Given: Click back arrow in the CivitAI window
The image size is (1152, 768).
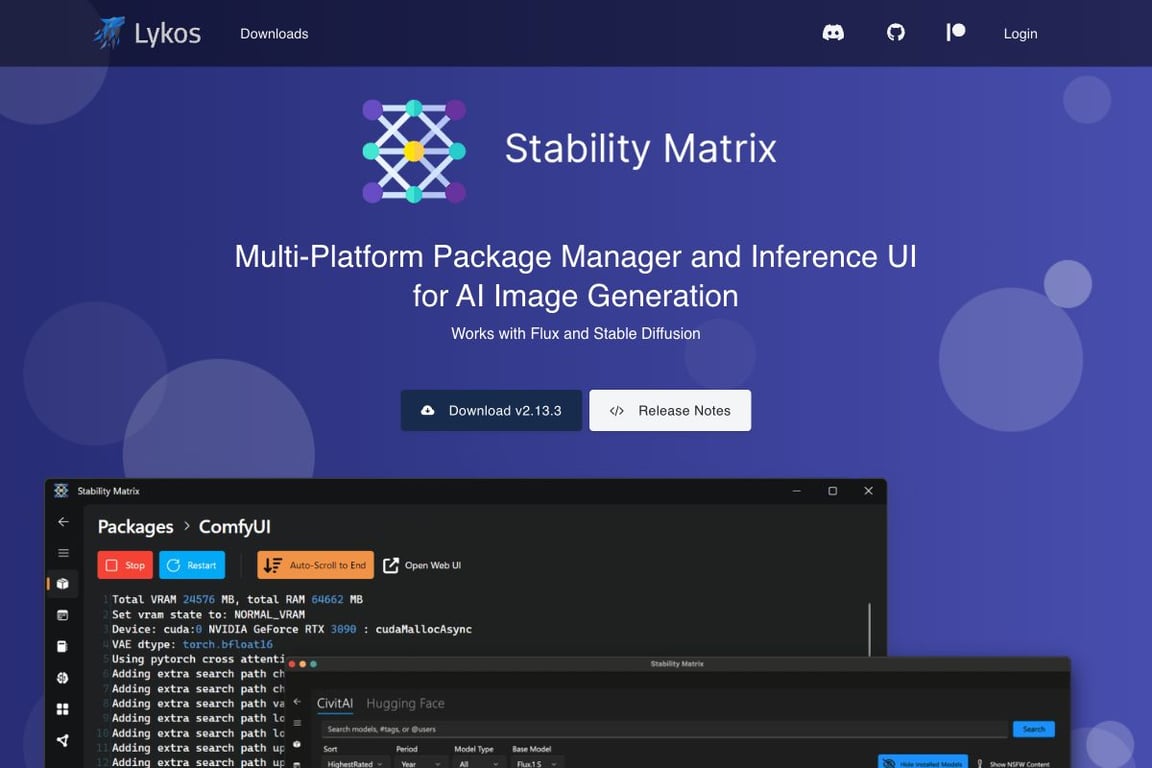Looking at the screenshot, I should point(297,702).
